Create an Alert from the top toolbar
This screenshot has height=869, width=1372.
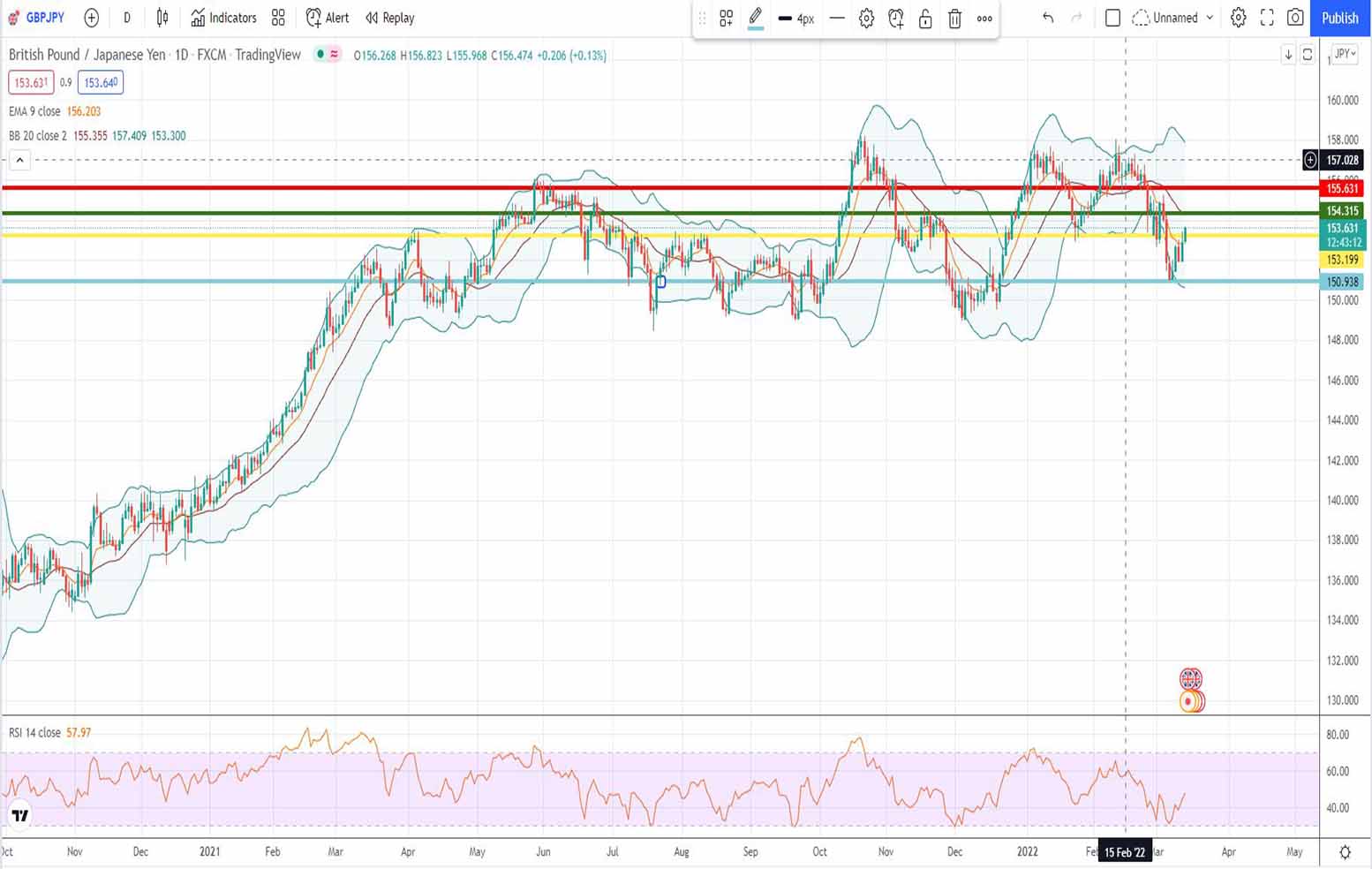[x=328, y=18]
